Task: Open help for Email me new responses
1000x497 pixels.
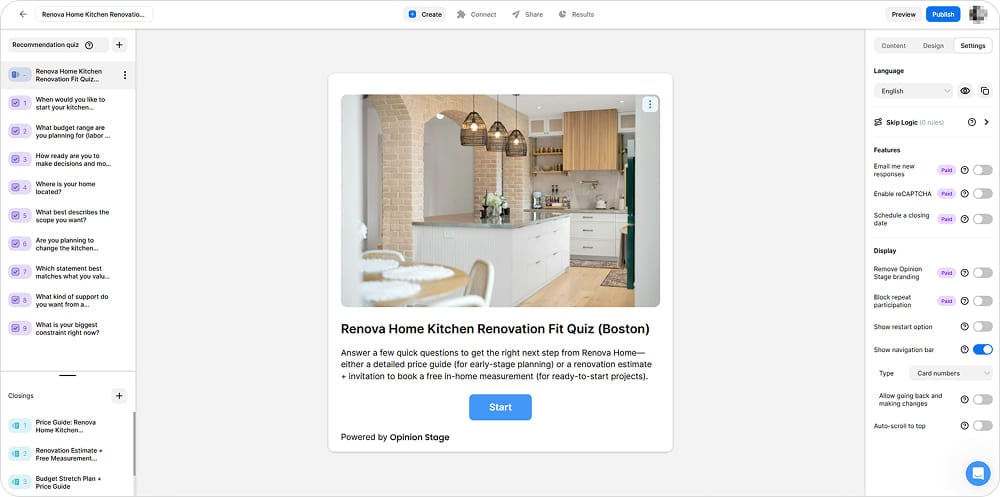Action: point(964,170)
